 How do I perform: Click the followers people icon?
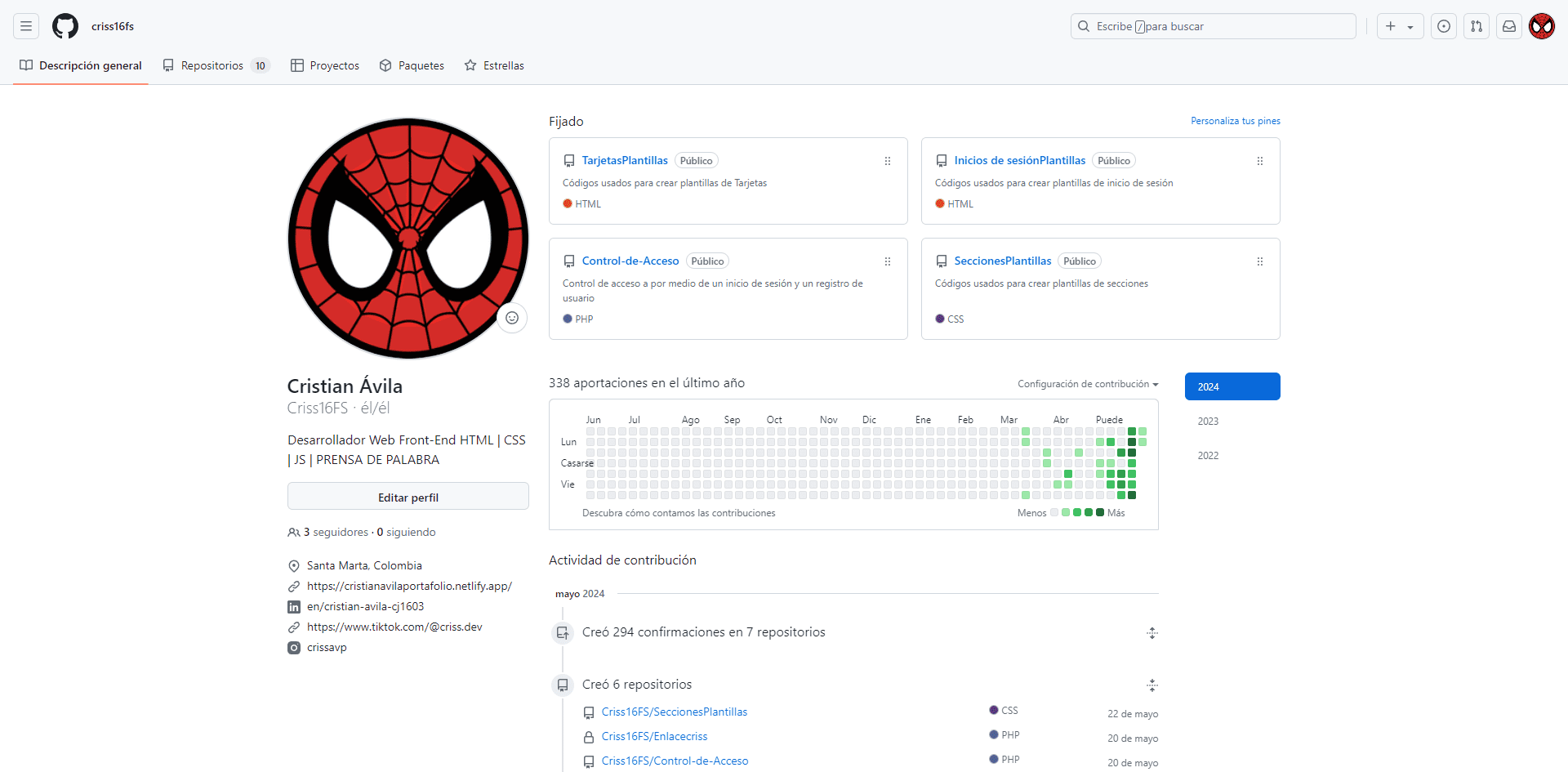pyautogui.click(x=294, y=533)
